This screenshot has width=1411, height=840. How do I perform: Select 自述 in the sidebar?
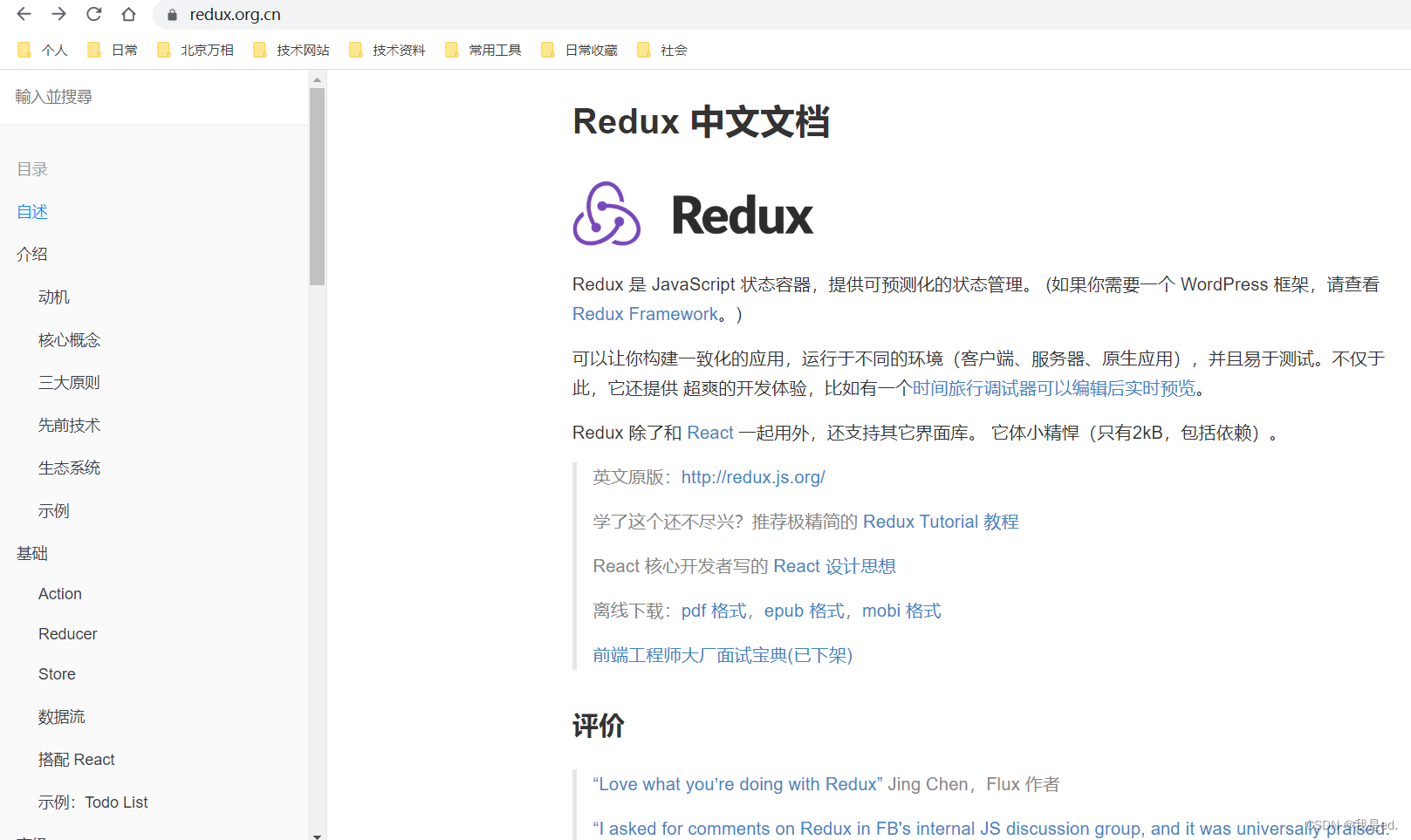pos(31,211)
